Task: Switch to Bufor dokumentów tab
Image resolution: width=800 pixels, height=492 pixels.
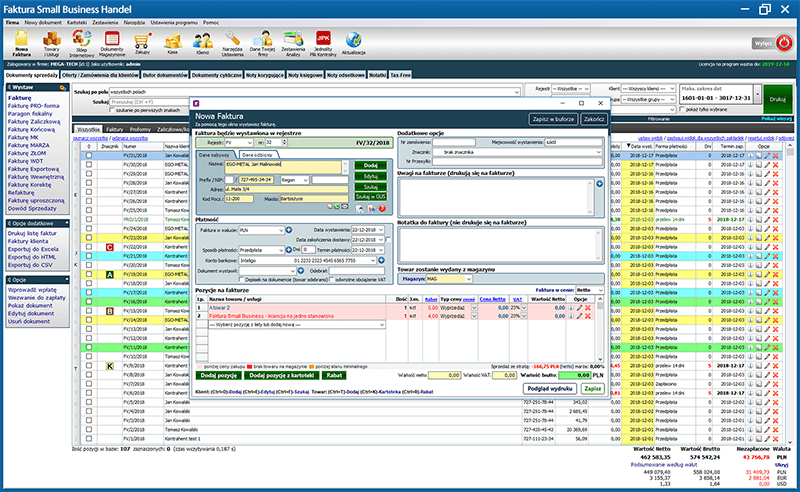Action: coord(165,75)
